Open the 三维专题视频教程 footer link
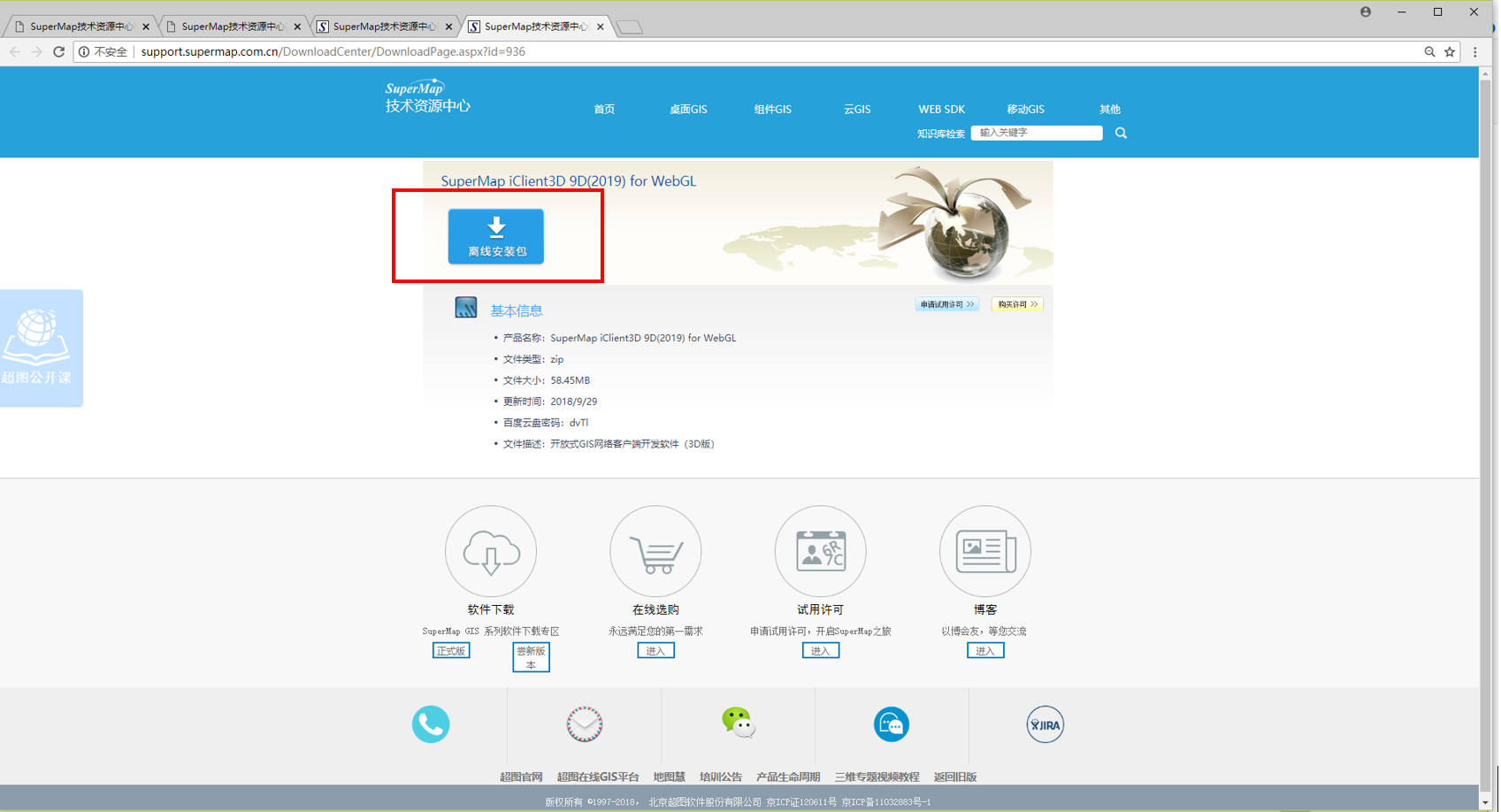The width and height of the screenshot is (1501, 812). (877, 777)
